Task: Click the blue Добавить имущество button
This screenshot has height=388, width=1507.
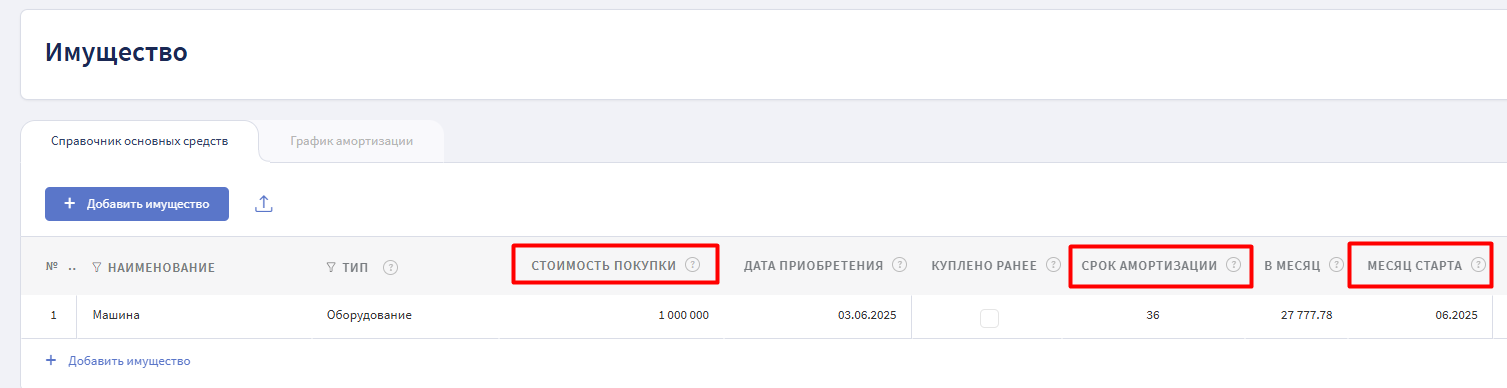Action: coord(137,204)
